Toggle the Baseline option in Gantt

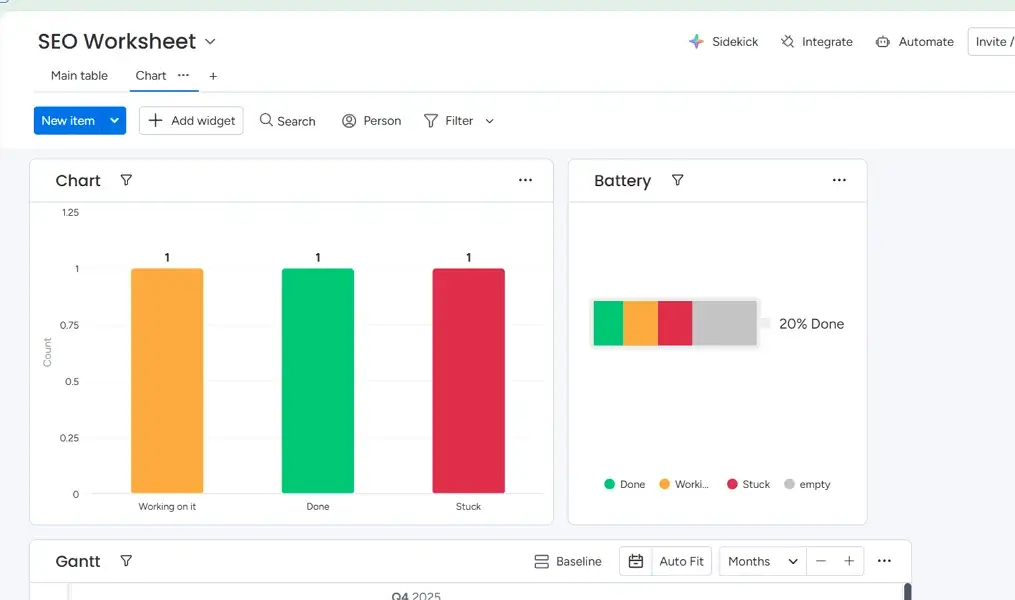(567, 561)
